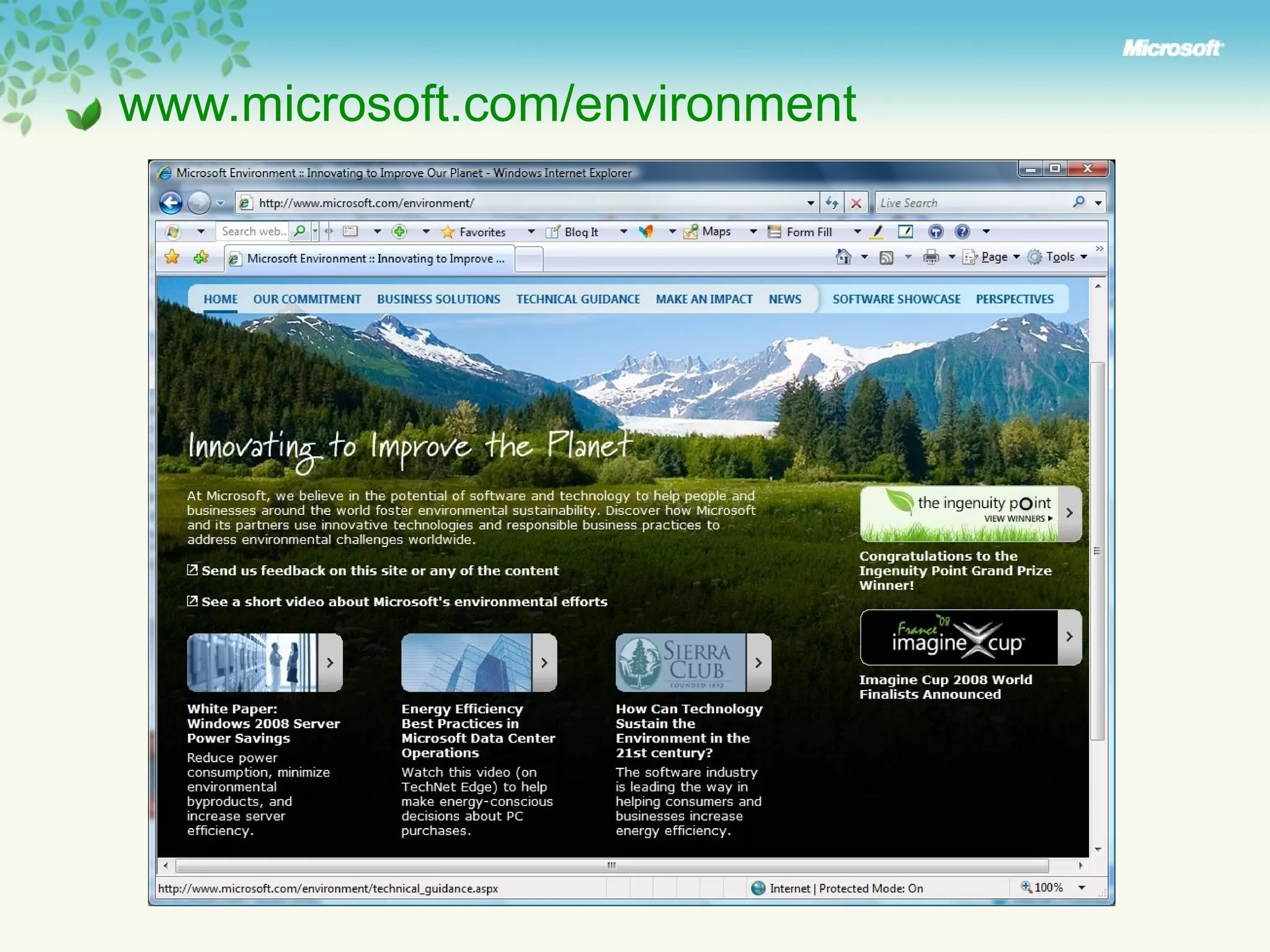Click the Live Search magnifier icon
This screenshot has width=1270, height=952.
coord(1079,202)
